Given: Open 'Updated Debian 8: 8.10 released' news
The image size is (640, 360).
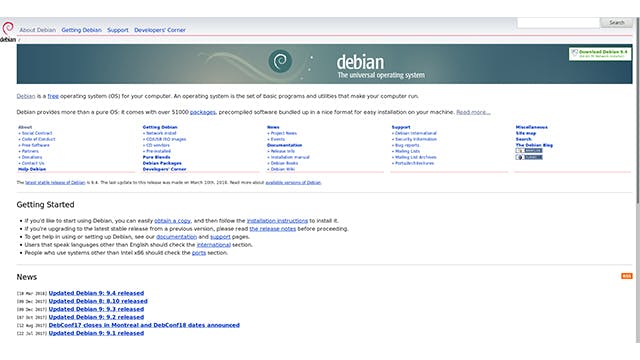Looking at the screenshot, I should 98,301.
